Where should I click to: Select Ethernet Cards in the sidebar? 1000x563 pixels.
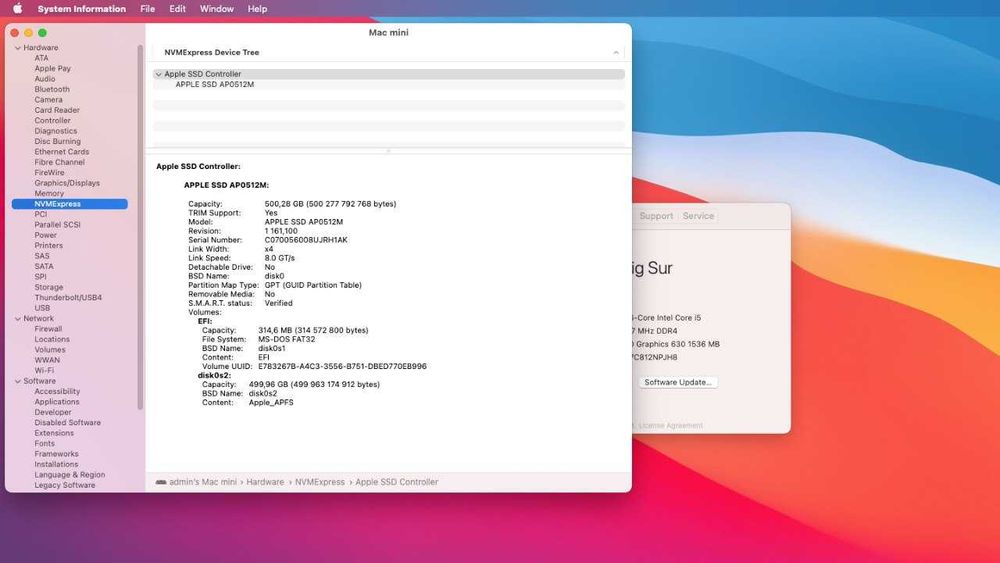tap(61, 152)
